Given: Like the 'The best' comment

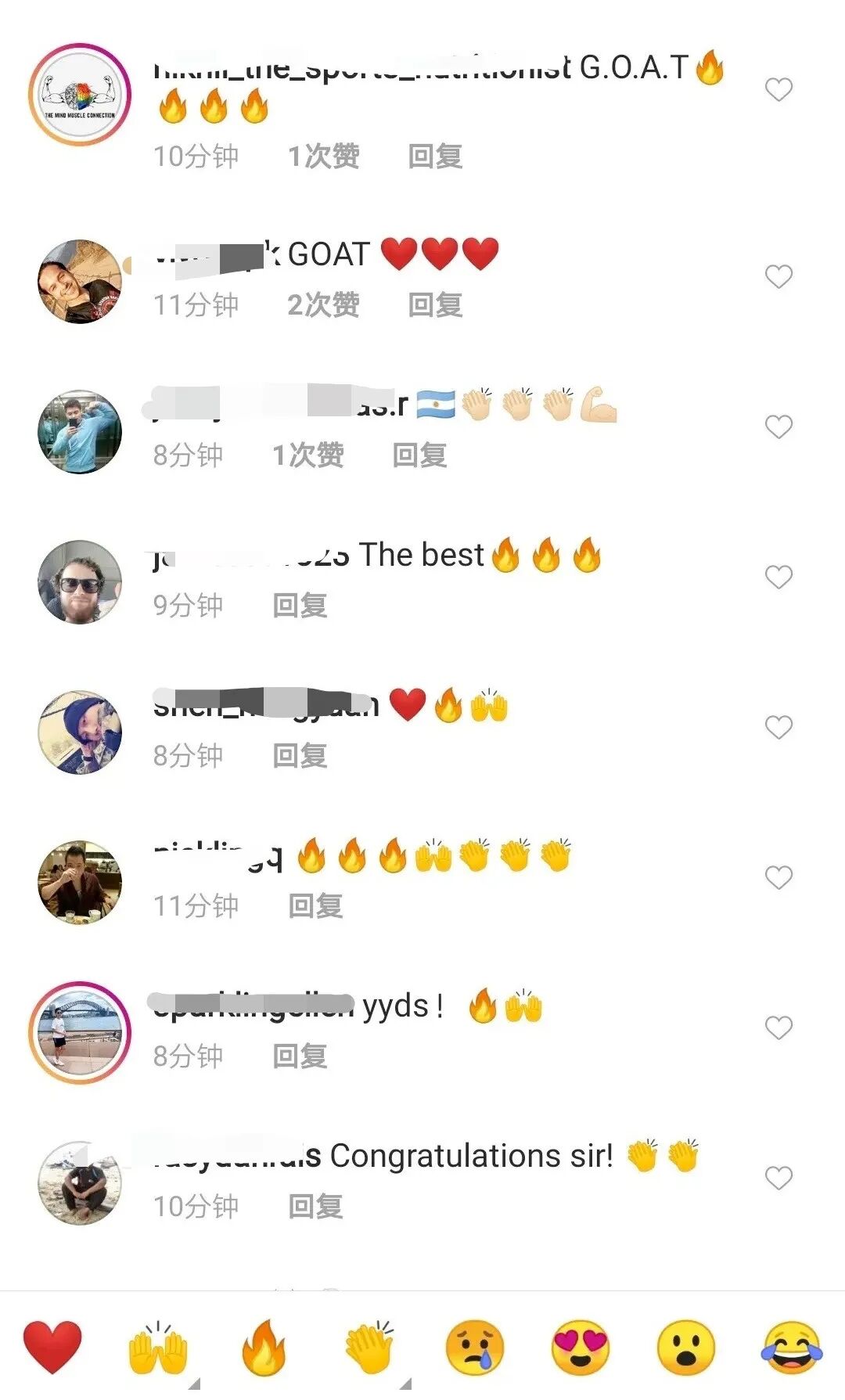Looking at the screenshot, I should click(778, 577).
